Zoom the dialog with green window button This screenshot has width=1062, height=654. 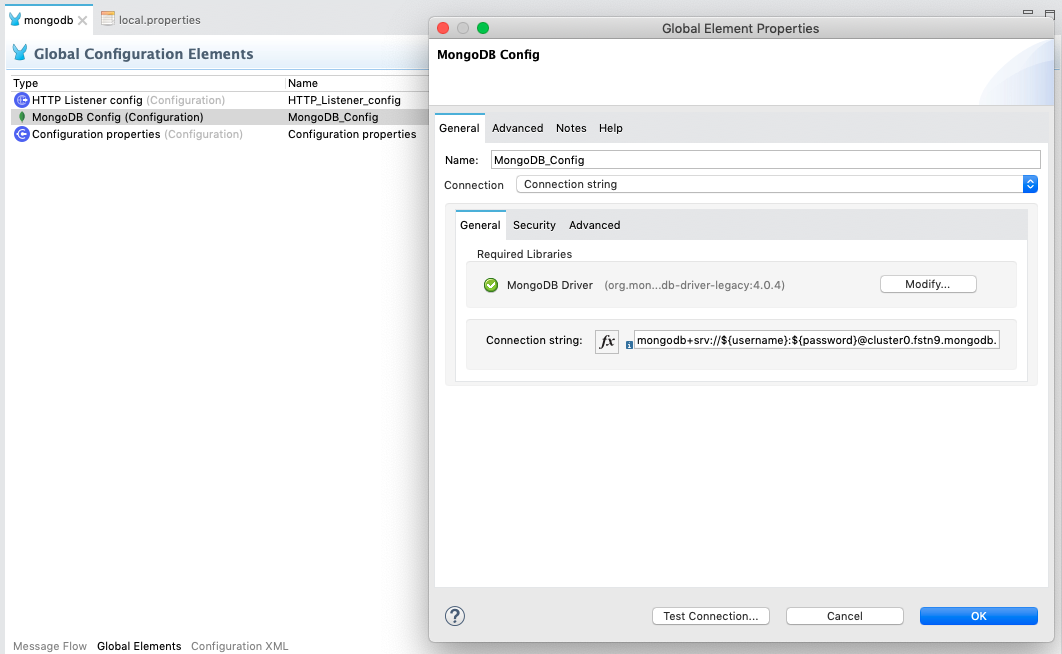[483, 28]
